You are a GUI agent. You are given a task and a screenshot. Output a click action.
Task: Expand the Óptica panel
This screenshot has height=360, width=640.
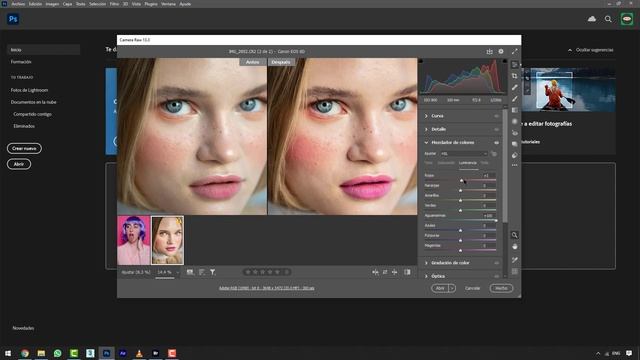point(426,276)
